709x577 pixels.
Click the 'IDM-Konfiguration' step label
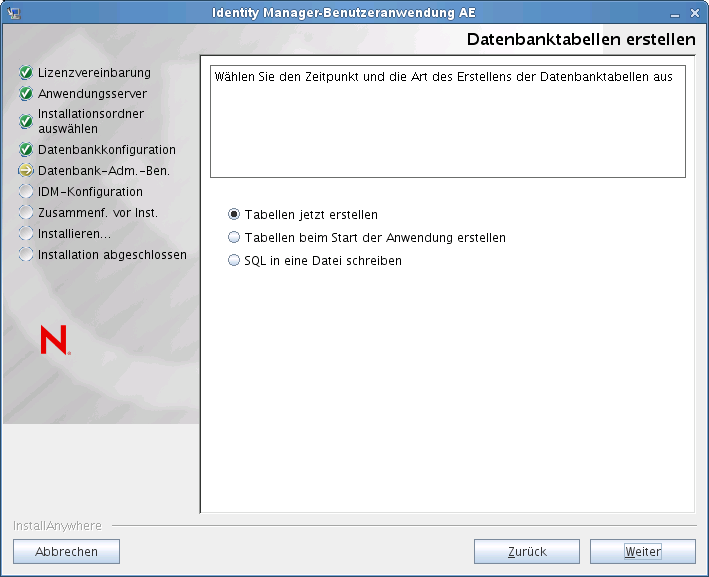click(90, 192)
